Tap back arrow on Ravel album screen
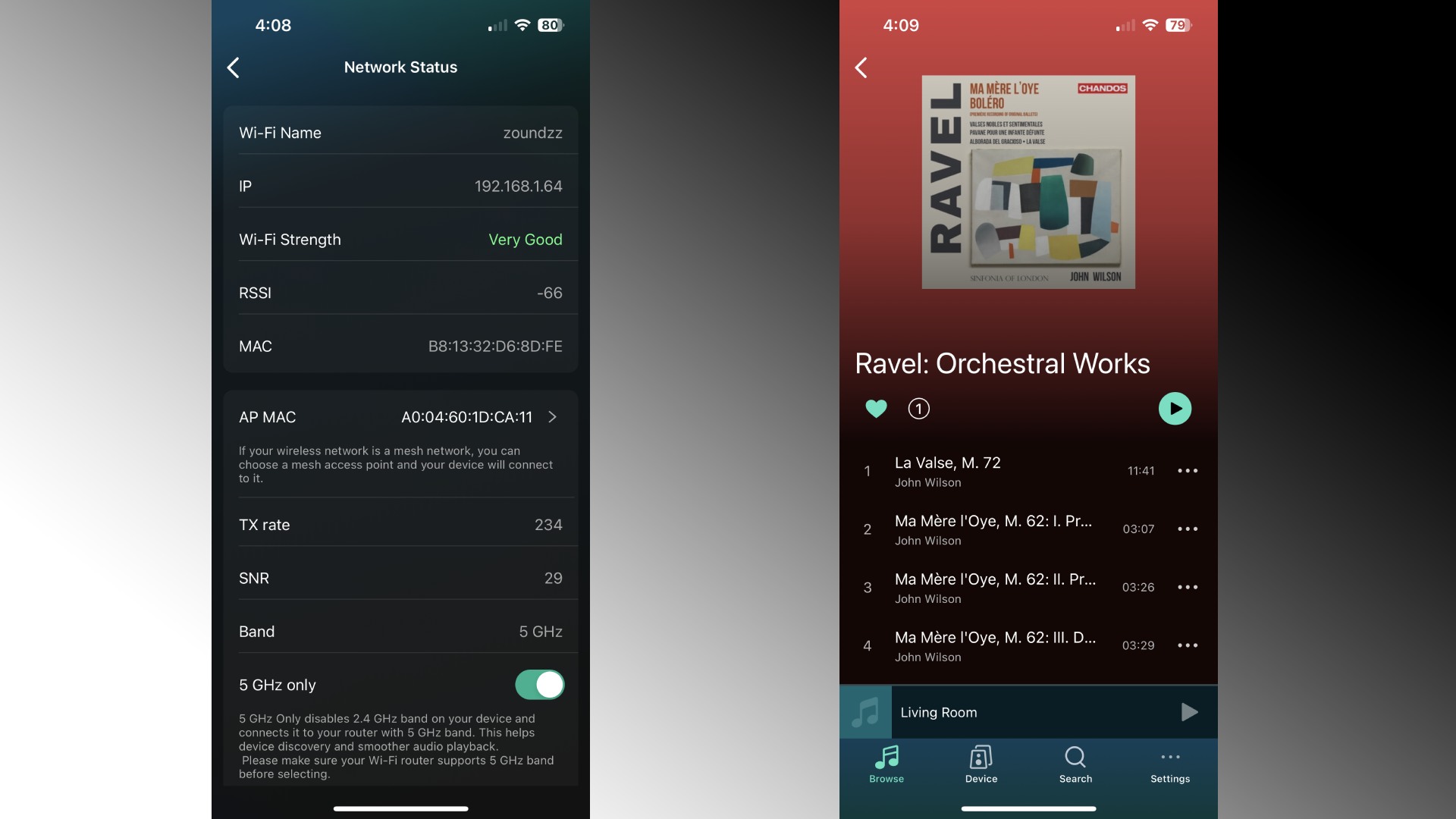1456x819 pixels. pos(861,66)
